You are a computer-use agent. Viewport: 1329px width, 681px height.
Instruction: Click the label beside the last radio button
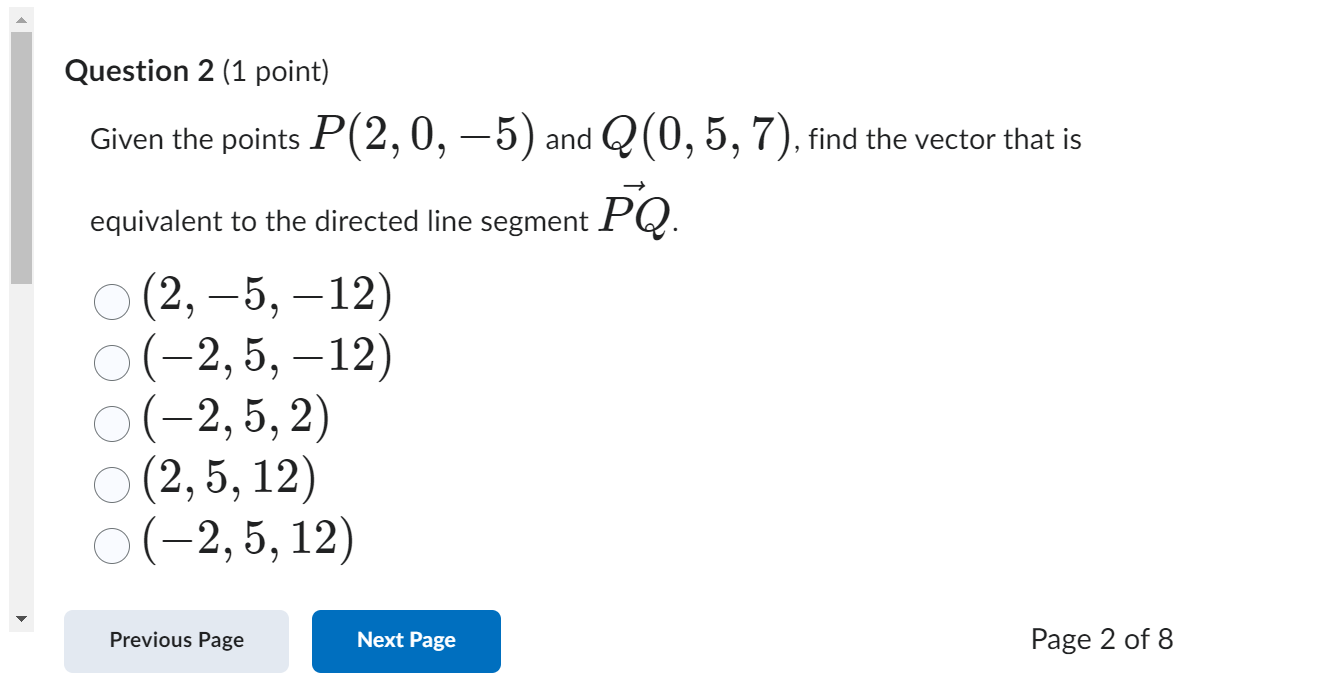(x=250, y=540)
